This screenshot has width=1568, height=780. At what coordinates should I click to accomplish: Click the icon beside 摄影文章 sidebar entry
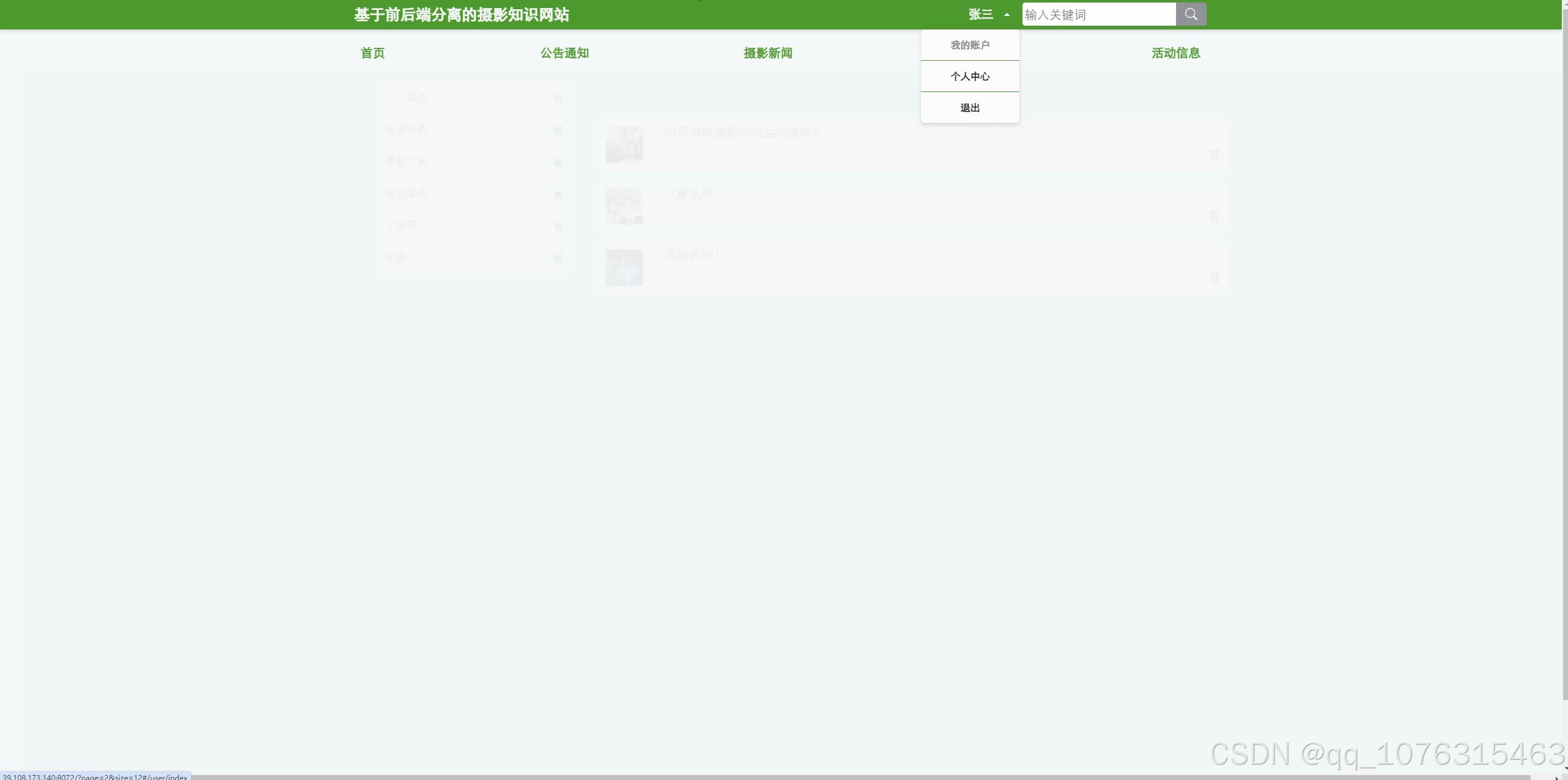pyautogui.click(x=558, y=162)
